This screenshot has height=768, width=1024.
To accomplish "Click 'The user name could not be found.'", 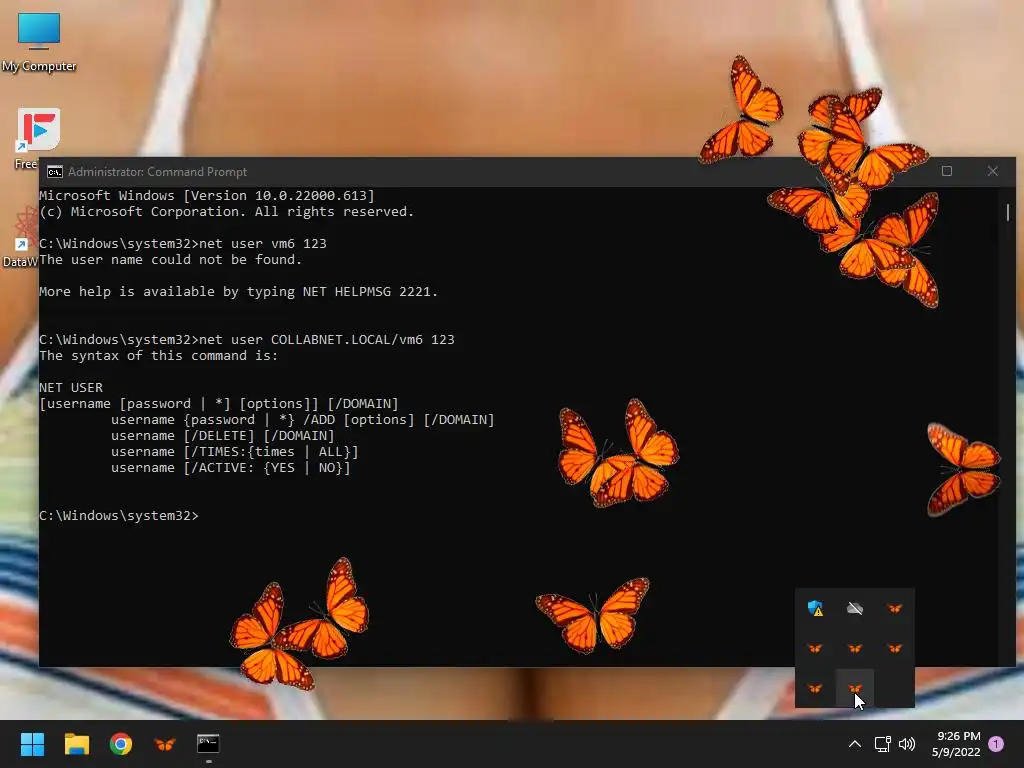I will click(x=170, y=260).
